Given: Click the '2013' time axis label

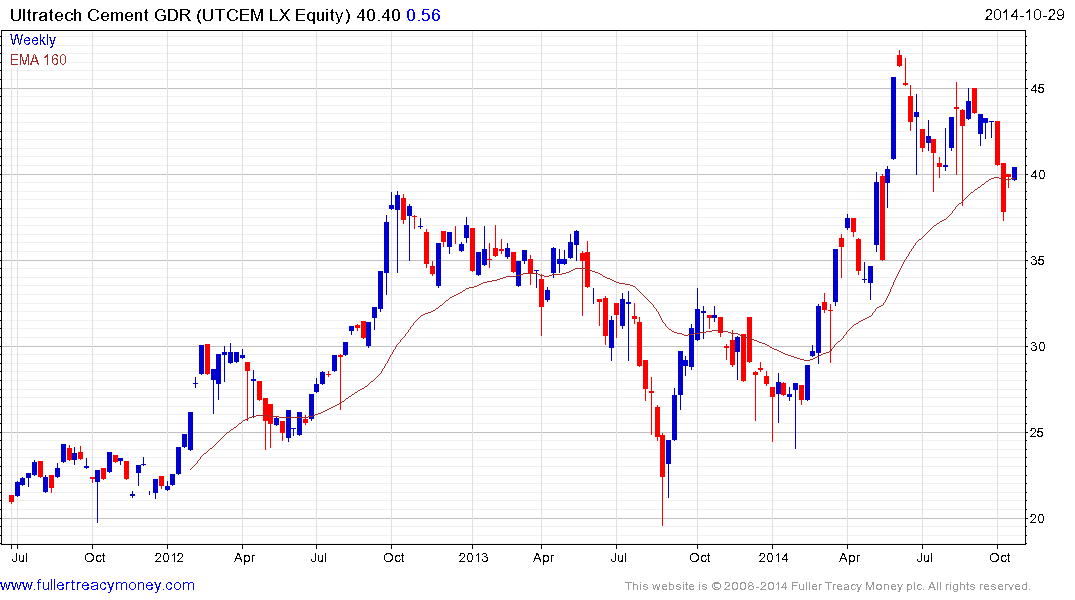Looking at the screenshot, I should coord(473,557).
